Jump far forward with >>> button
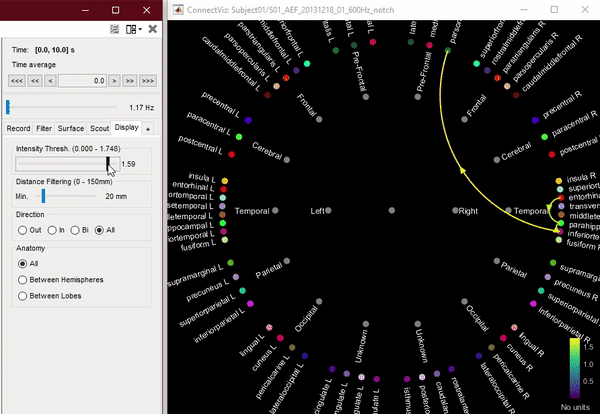This screenshot has width=600, height=414. (x=148, y=80)
